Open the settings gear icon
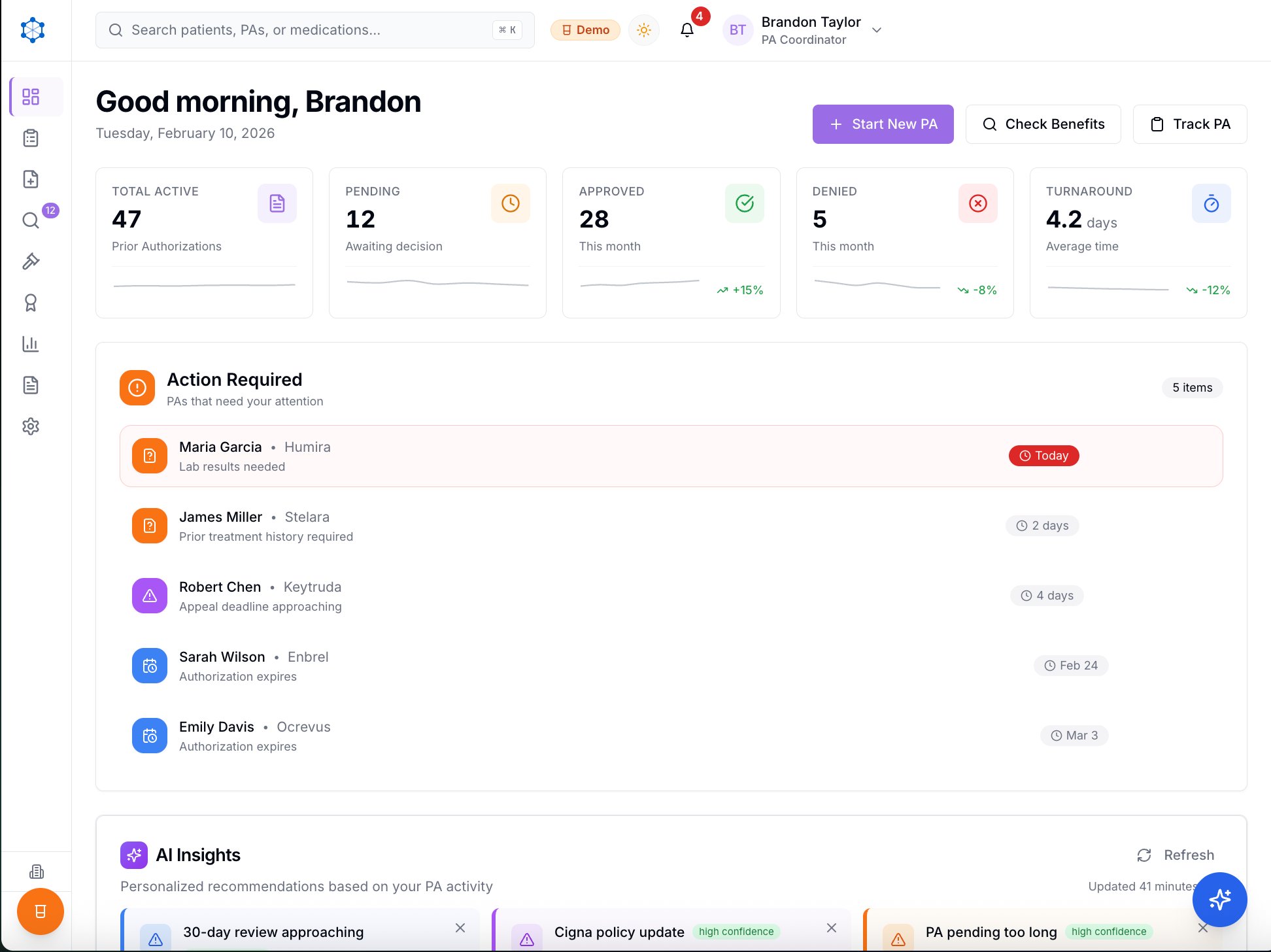This screenshot has width=1271, height=952. (31, 426)
